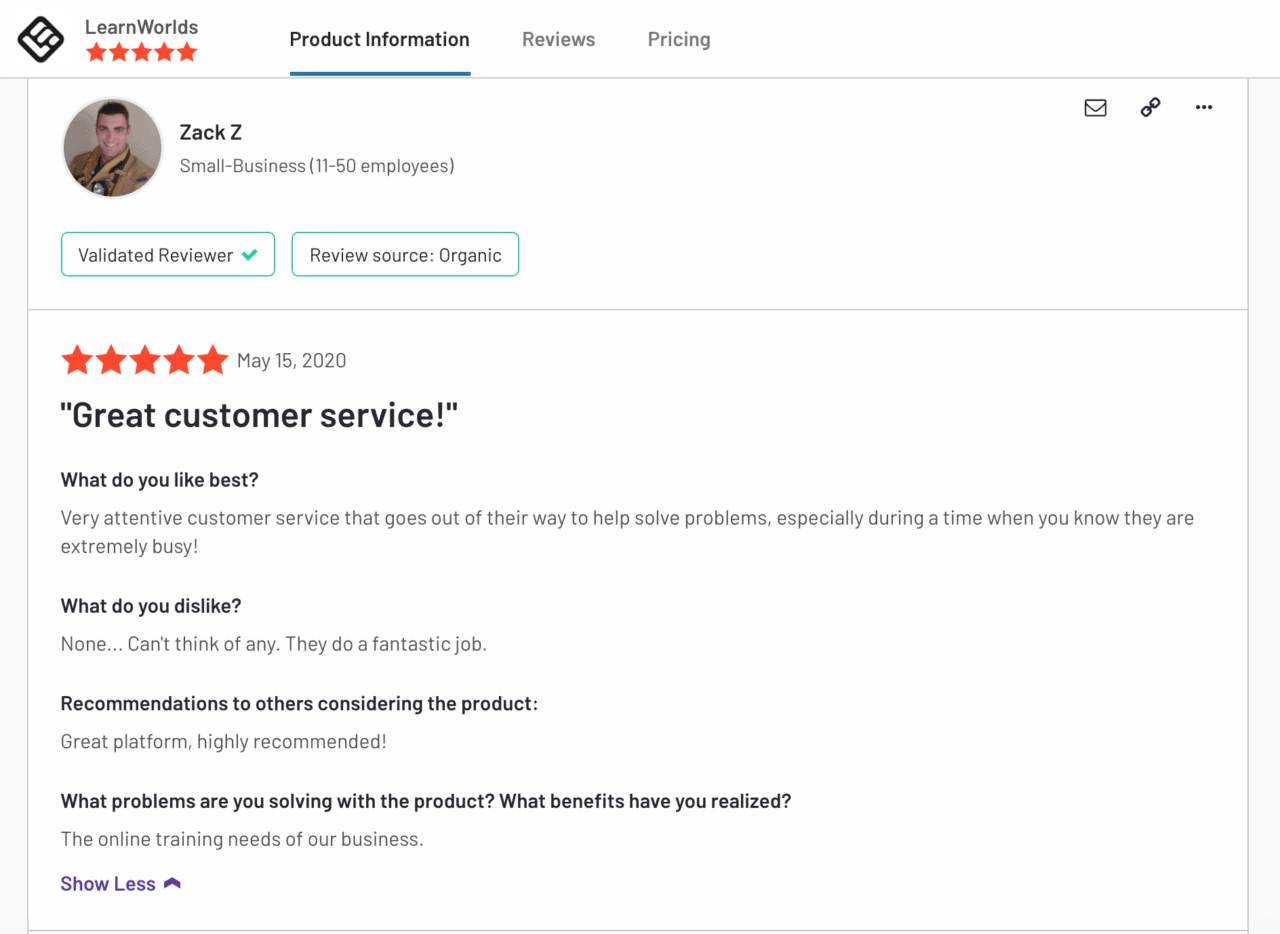This screenshot has width=1280, height=934.
Task: Click the fifth star under the LearnWorlds name
Action: [188, 52]
